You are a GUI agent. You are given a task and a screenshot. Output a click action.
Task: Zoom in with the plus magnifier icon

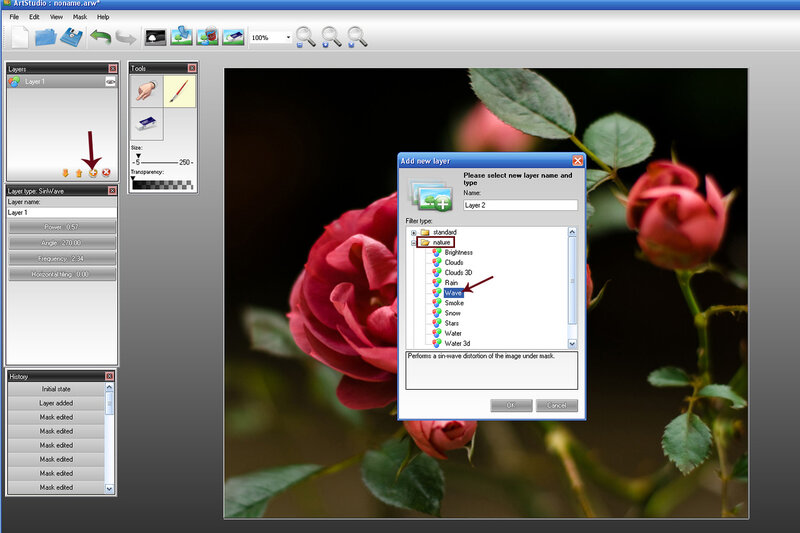[331, 37]
